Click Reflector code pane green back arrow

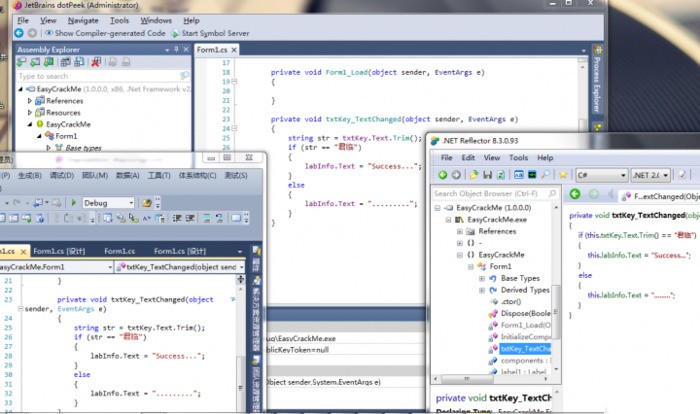coord(575,194)
